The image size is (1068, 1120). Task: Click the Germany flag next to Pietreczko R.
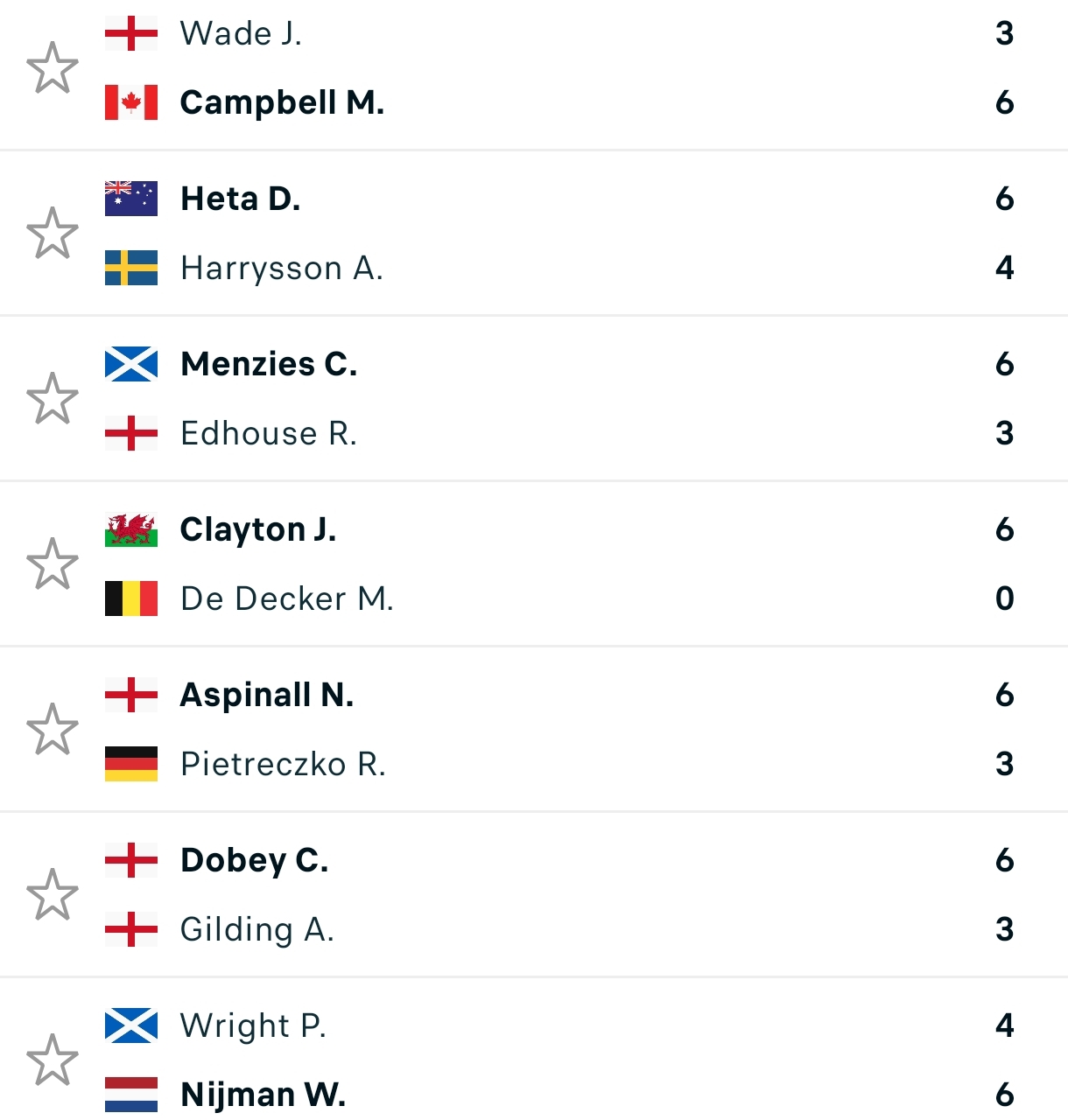pyautogui.click(x=131, y=764)
